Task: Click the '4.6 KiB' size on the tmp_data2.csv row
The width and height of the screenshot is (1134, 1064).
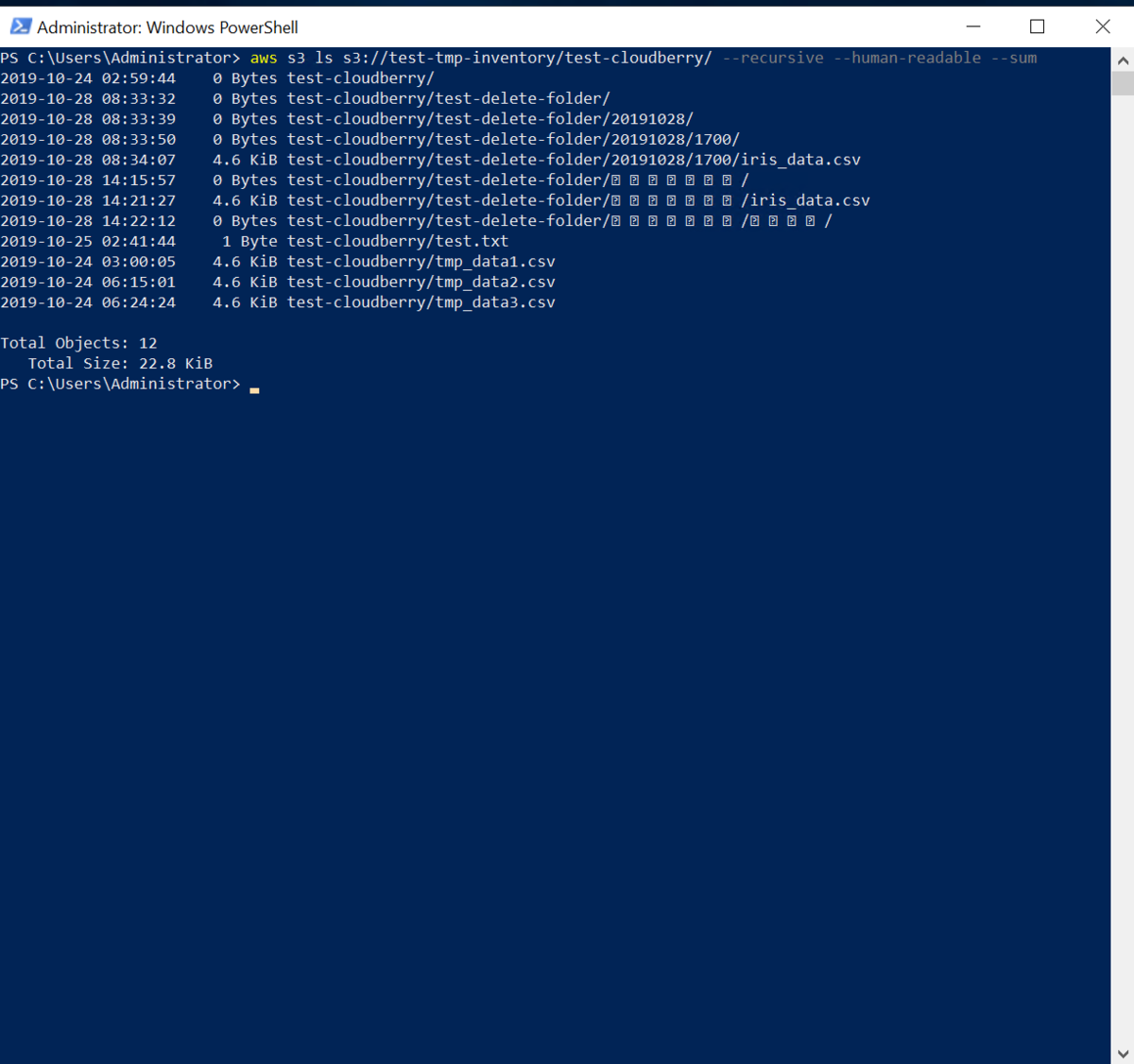Action: tap(245, 282)
